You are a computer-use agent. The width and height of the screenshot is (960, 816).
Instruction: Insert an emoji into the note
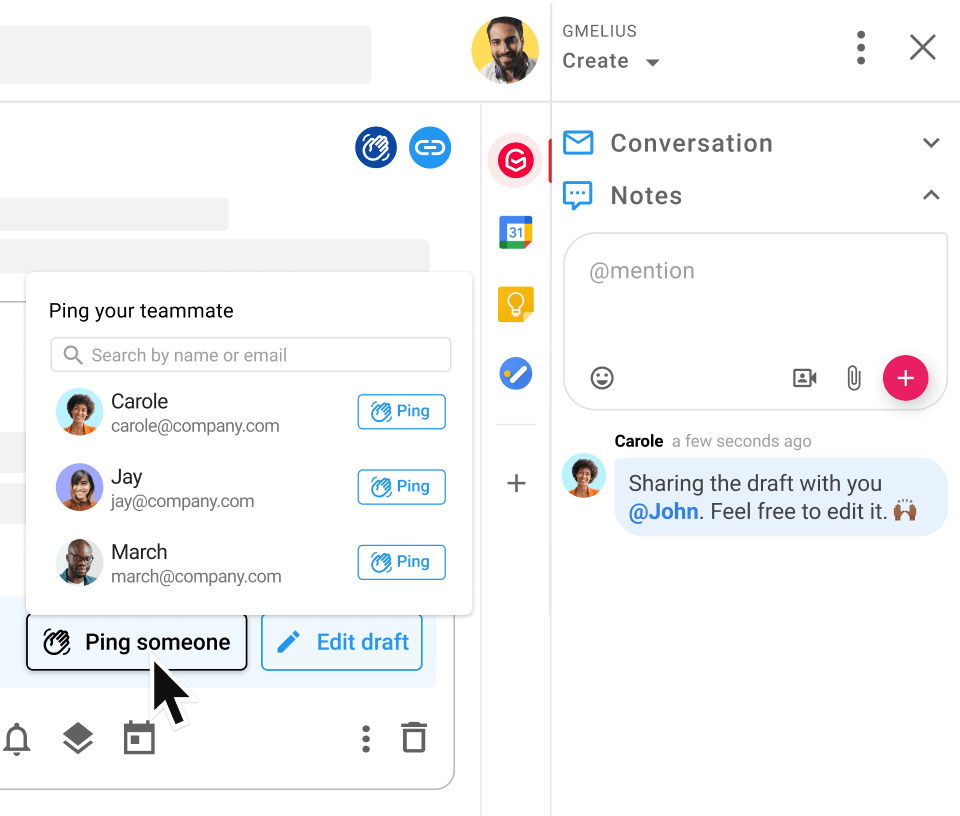pos(602,378)
